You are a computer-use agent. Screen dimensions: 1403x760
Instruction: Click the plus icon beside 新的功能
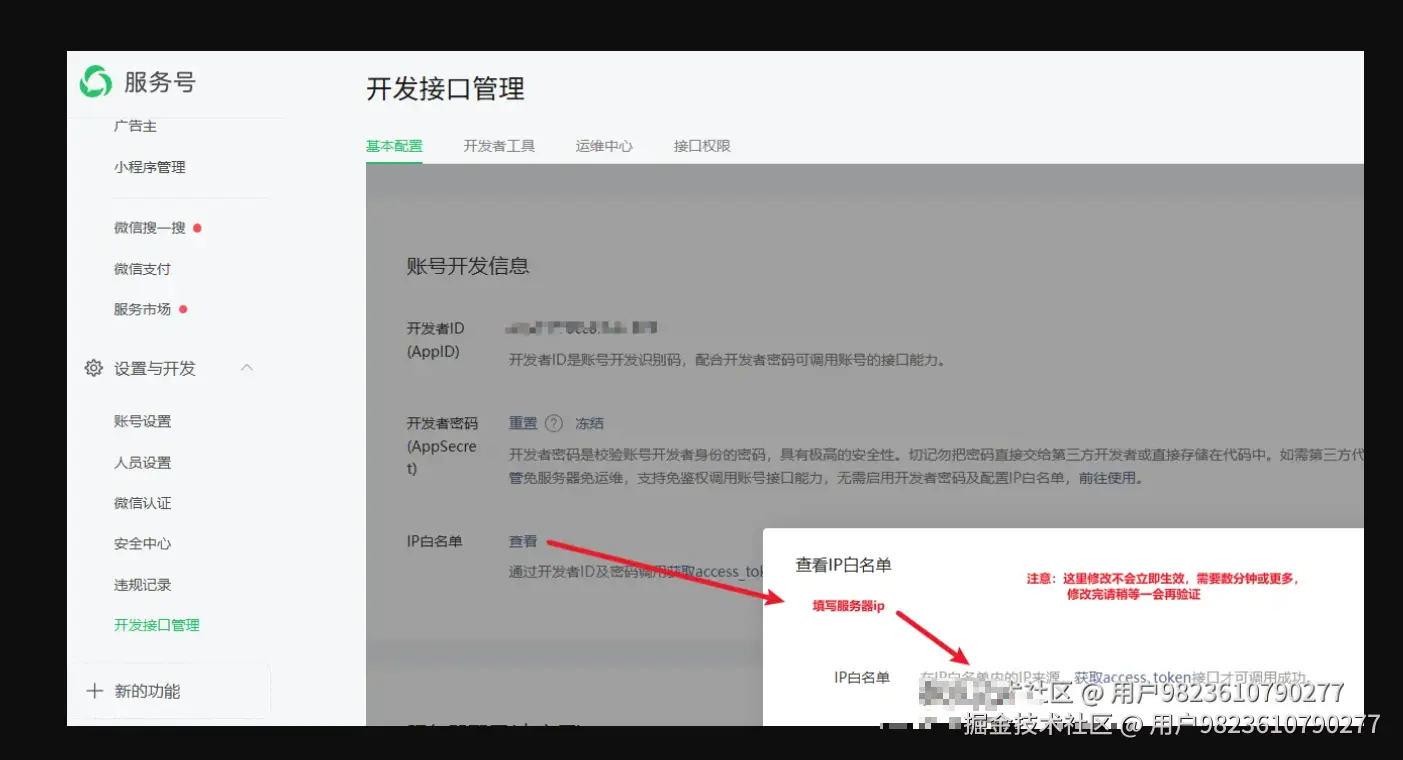(x=95, y=691)
